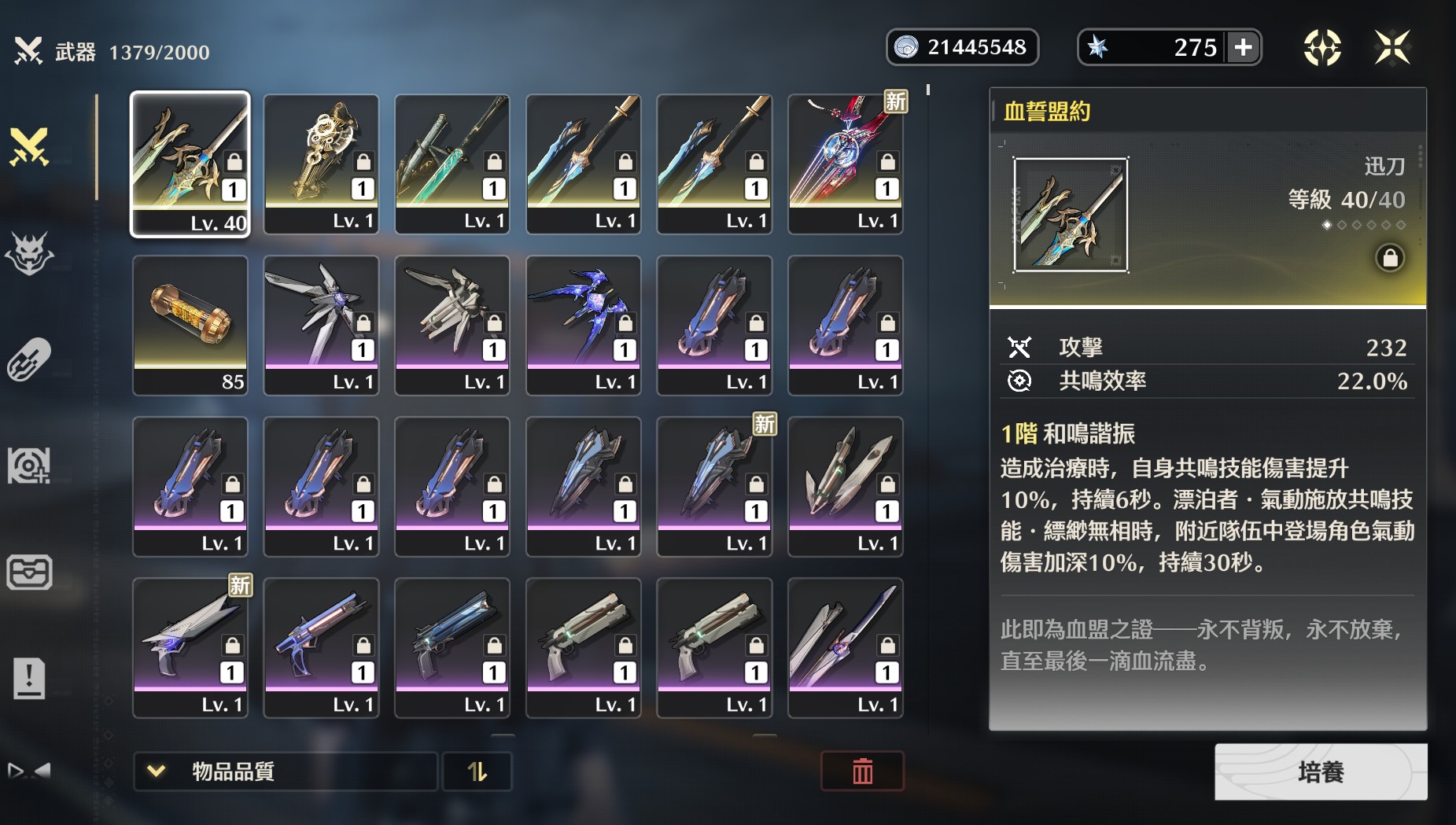
Task: Open the Echoes demon-mask sidebar category
Action: coord(29,252)
